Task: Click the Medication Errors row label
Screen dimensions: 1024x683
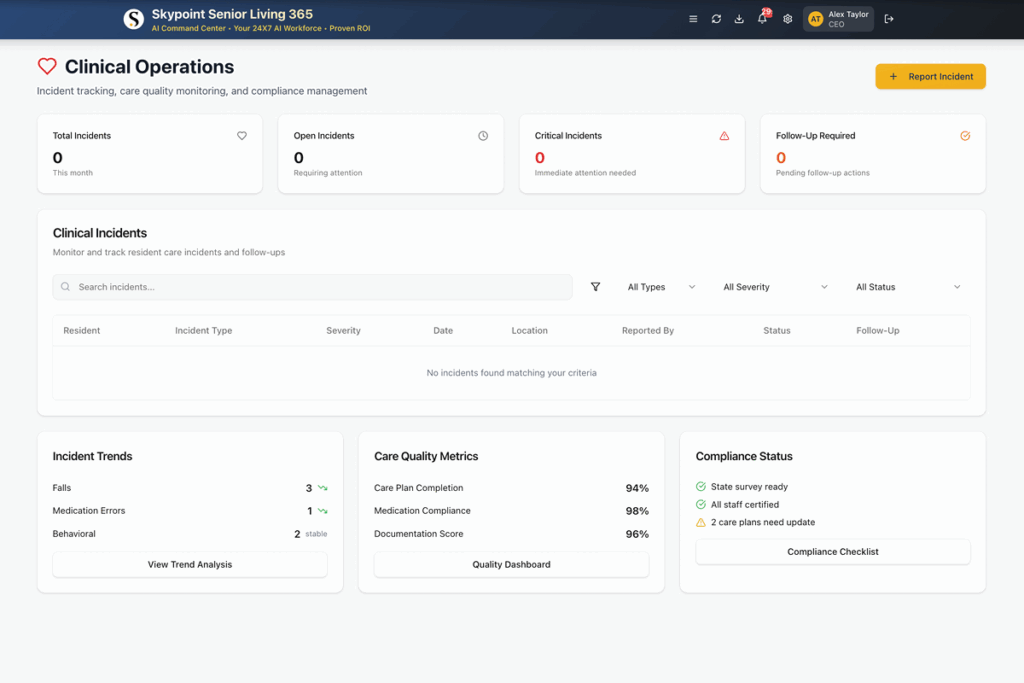Action: pos(89,511)
